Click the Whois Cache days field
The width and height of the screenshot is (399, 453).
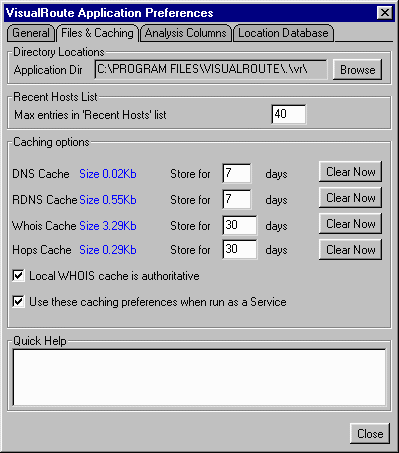pos(240,225)
